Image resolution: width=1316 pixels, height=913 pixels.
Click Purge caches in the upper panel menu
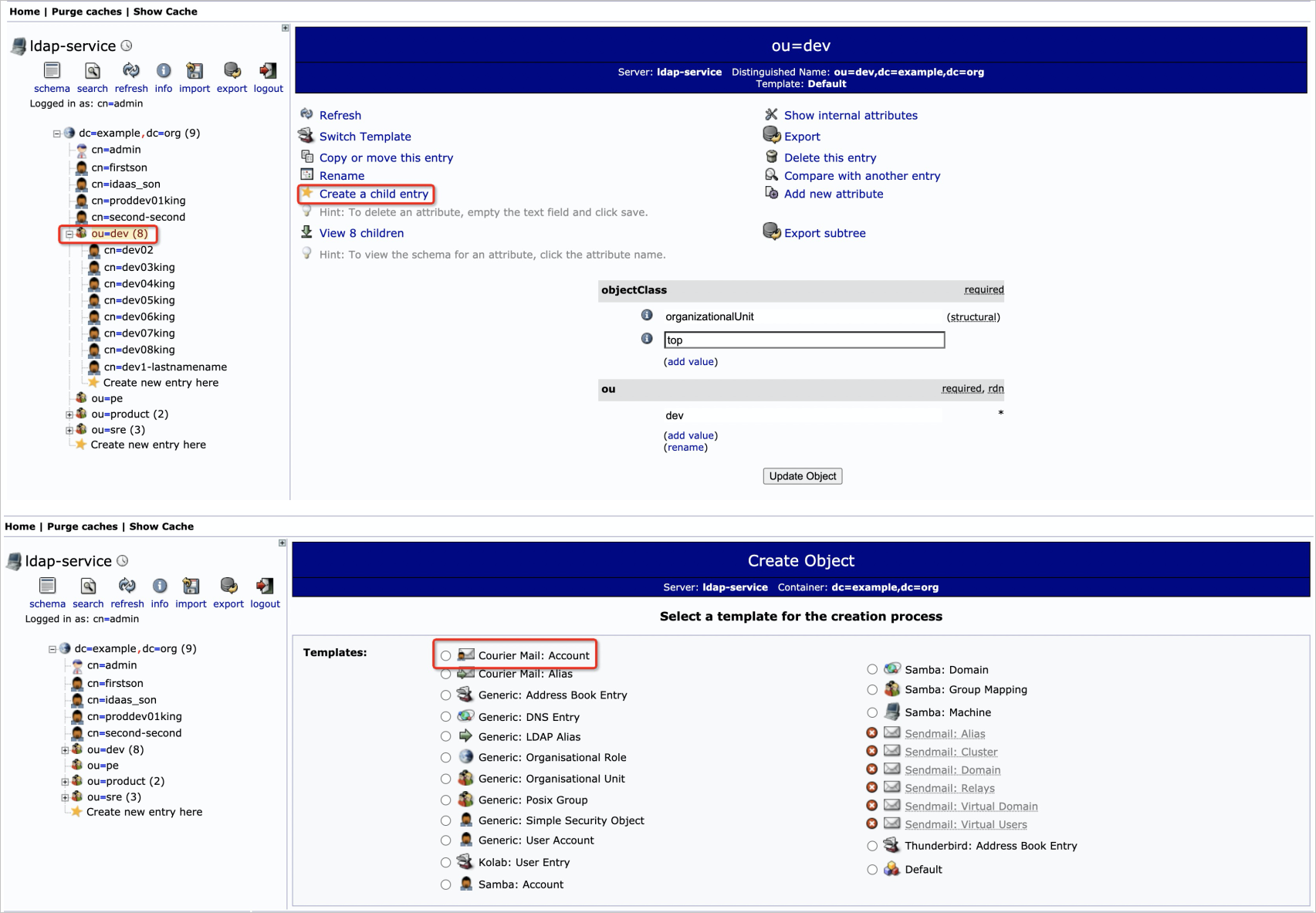click(86, 12)
